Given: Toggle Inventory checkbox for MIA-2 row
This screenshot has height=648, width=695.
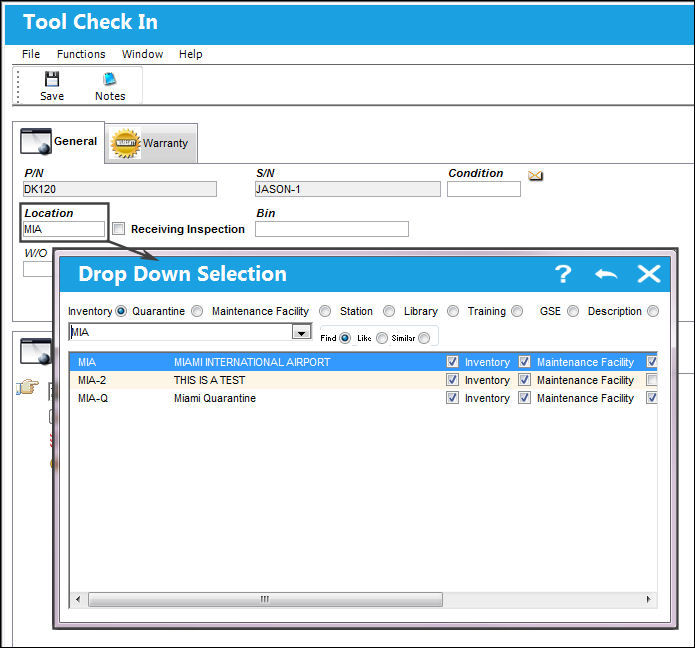Looking at the screenshot, I should click(452, 380).
